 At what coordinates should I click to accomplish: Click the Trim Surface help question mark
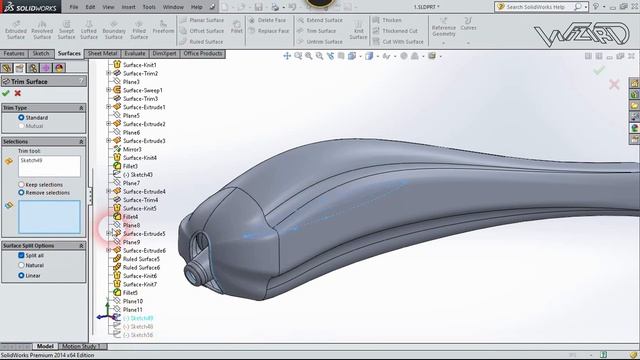point(81,81)
